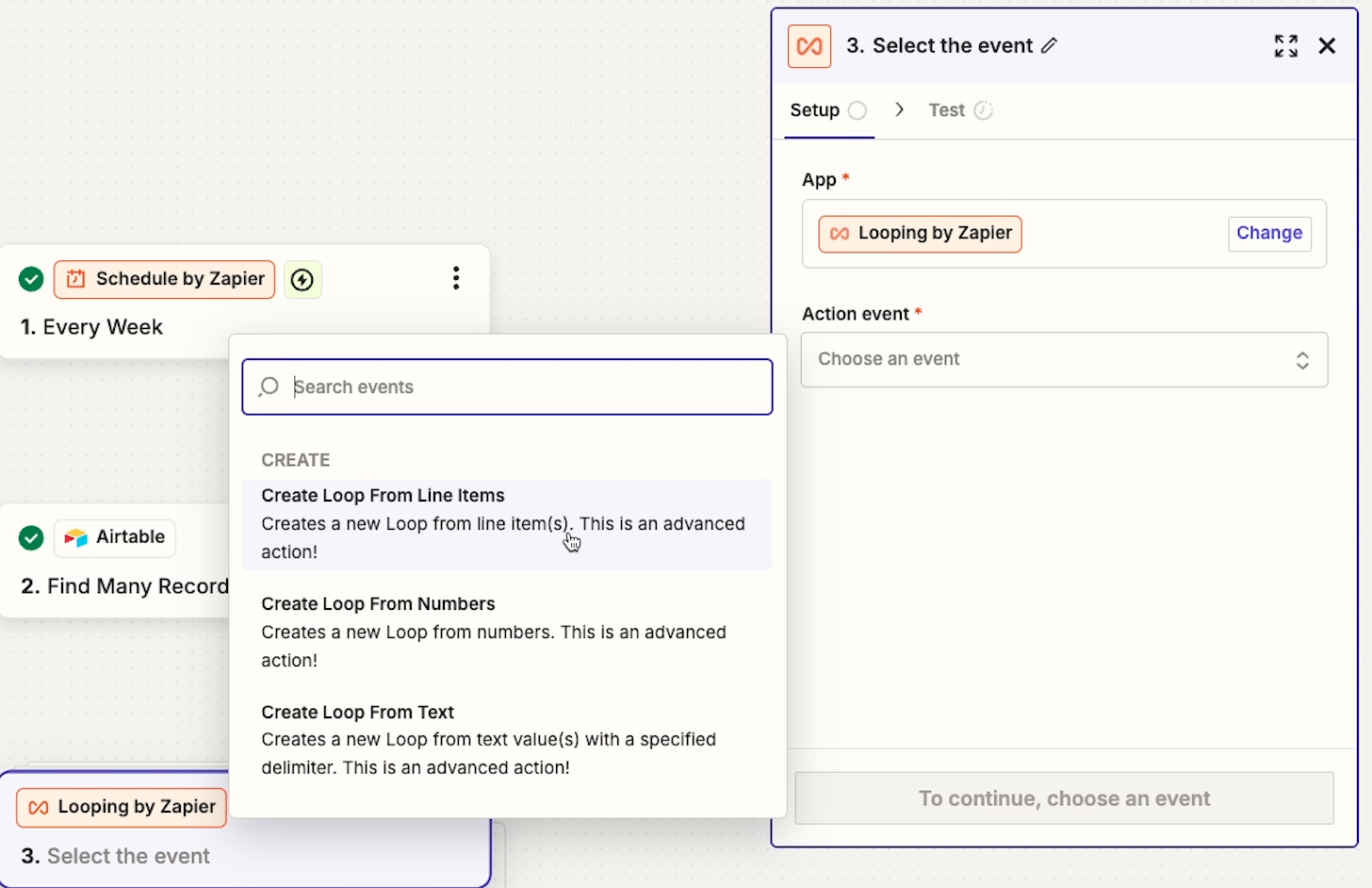Open the Choose an event dropdown
1372x888 pixels.
pyautogui.click(x=1064, y=359)
